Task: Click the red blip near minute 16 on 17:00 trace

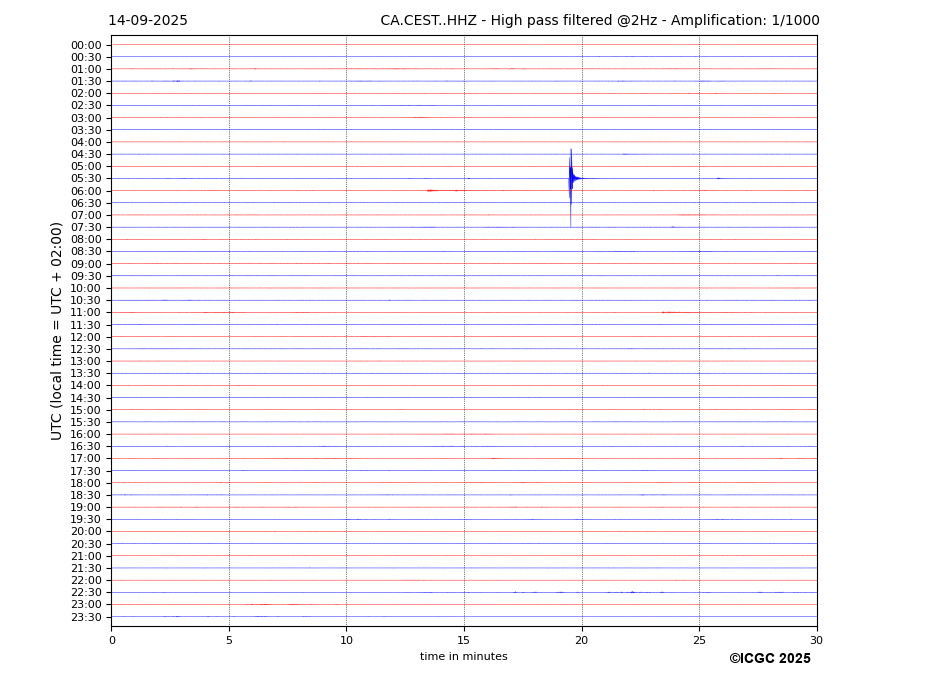Action: [x=495, y=458]
